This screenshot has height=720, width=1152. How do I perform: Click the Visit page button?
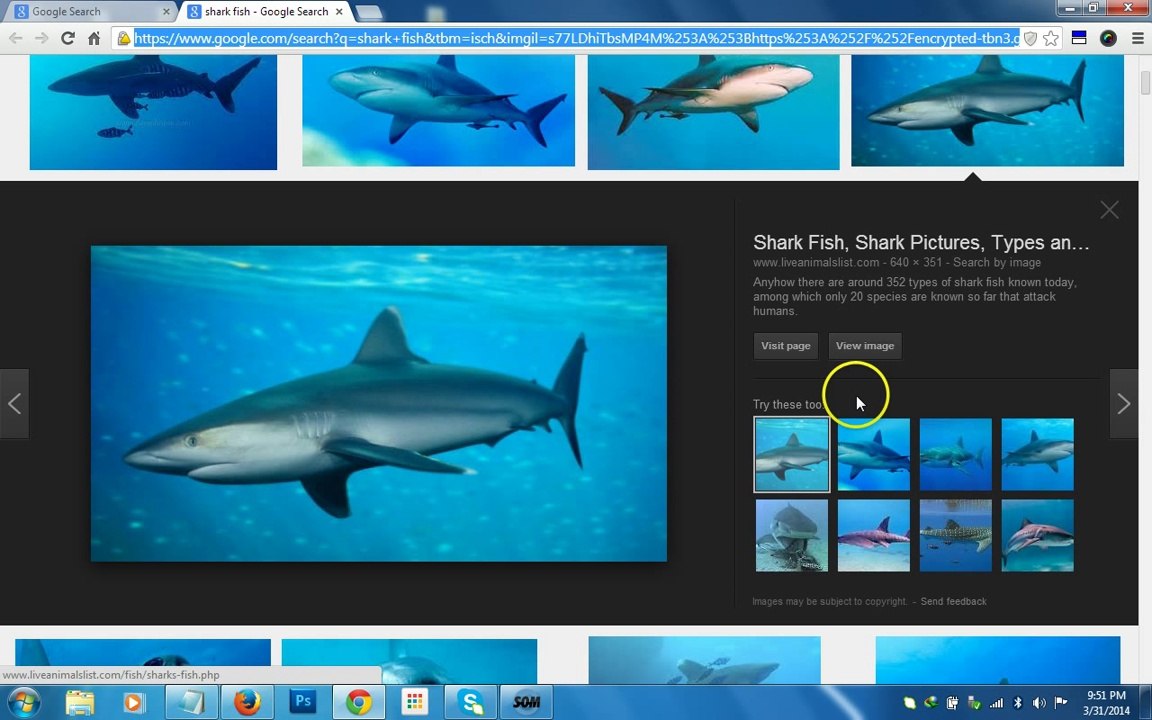[785, 346]
